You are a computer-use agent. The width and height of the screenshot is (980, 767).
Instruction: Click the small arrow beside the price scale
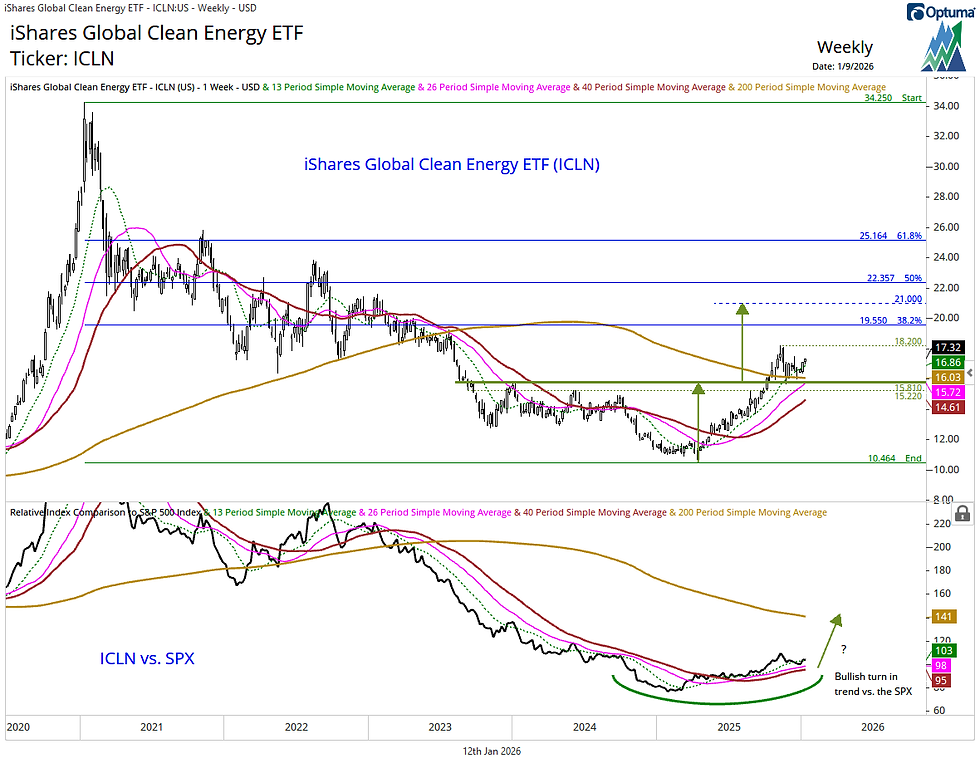coord(970,373)
